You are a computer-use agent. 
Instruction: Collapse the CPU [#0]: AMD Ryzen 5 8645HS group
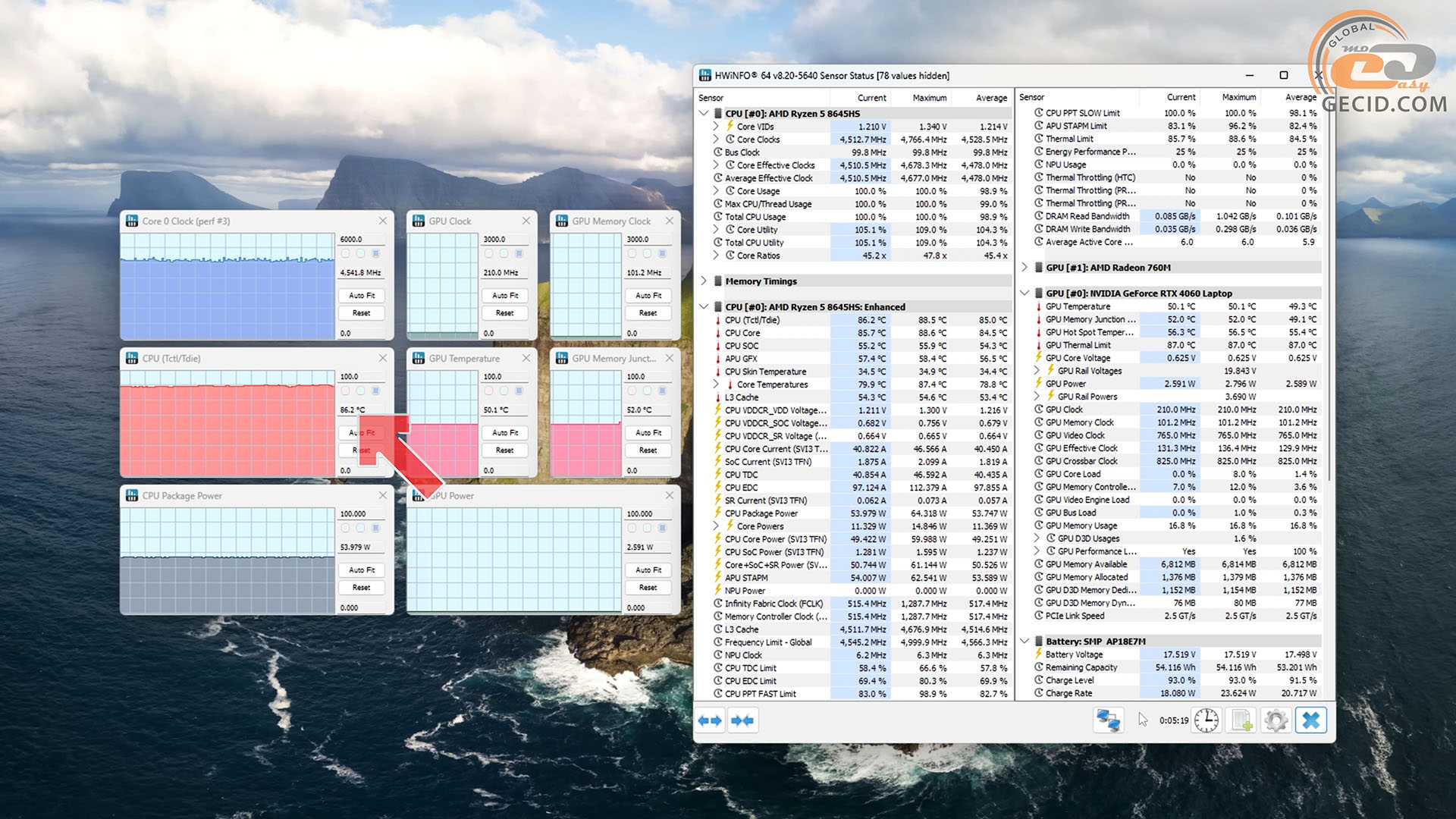pos(704,114)
